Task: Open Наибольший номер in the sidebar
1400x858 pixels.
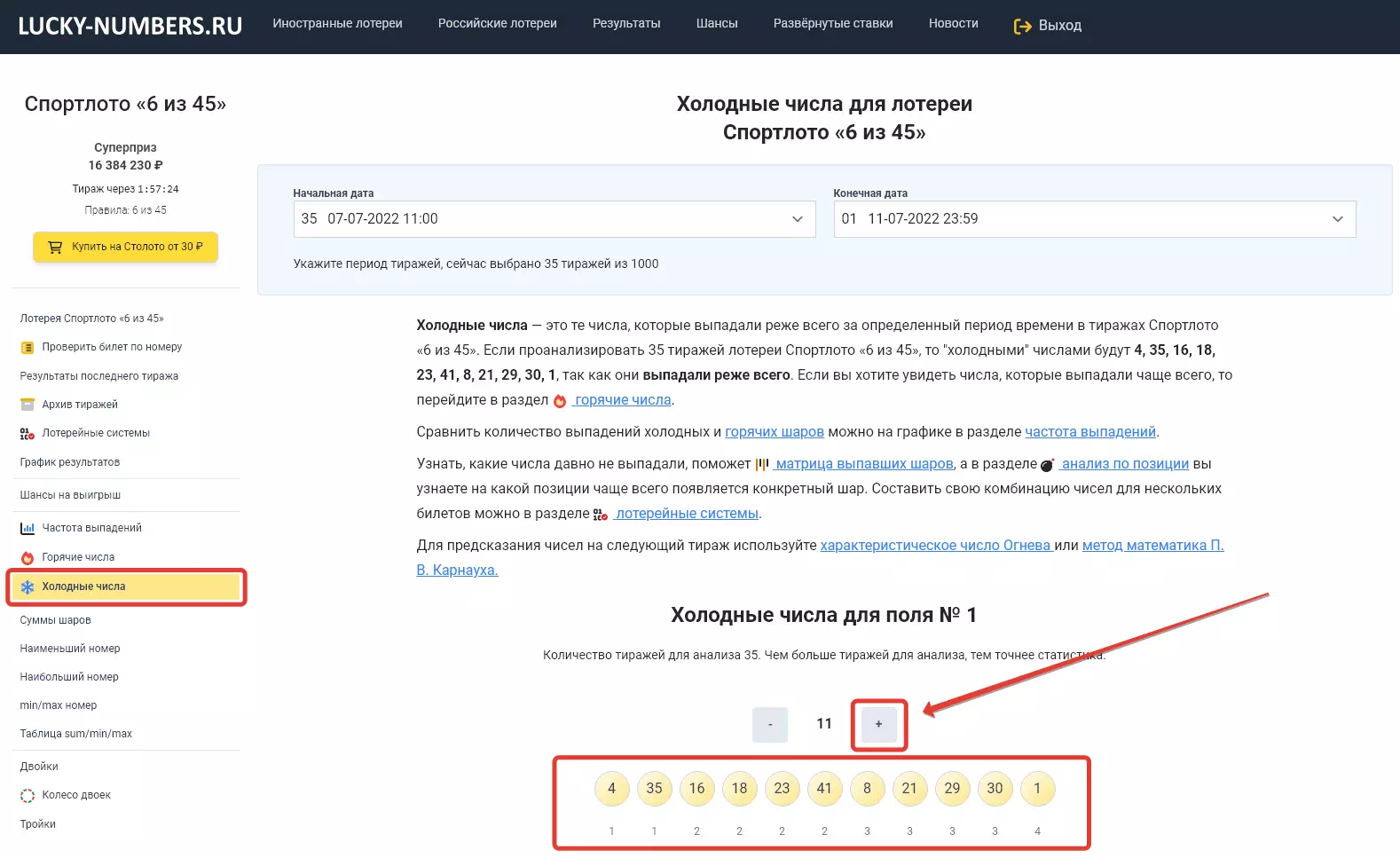Action: tap(69, 677)
